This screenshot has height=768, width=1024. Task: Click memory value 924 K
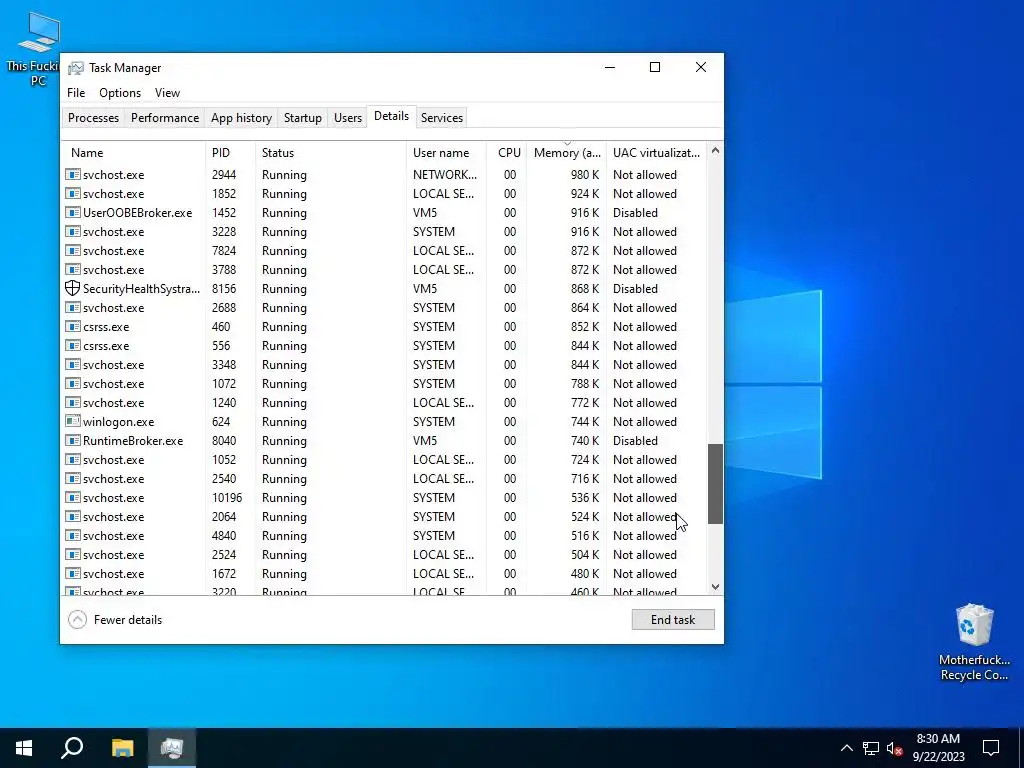pos(584,194)
